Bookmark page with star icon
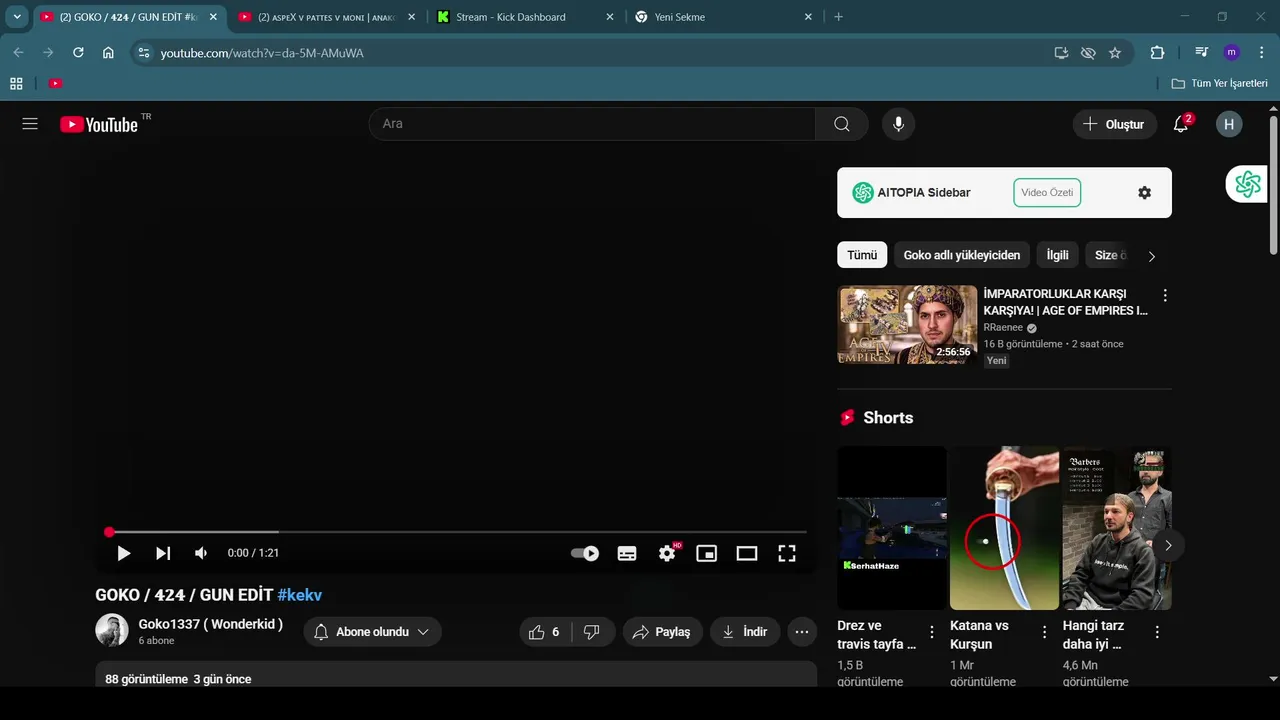The height and width of the screenshot is (720, 1280). pos(1115,52)
